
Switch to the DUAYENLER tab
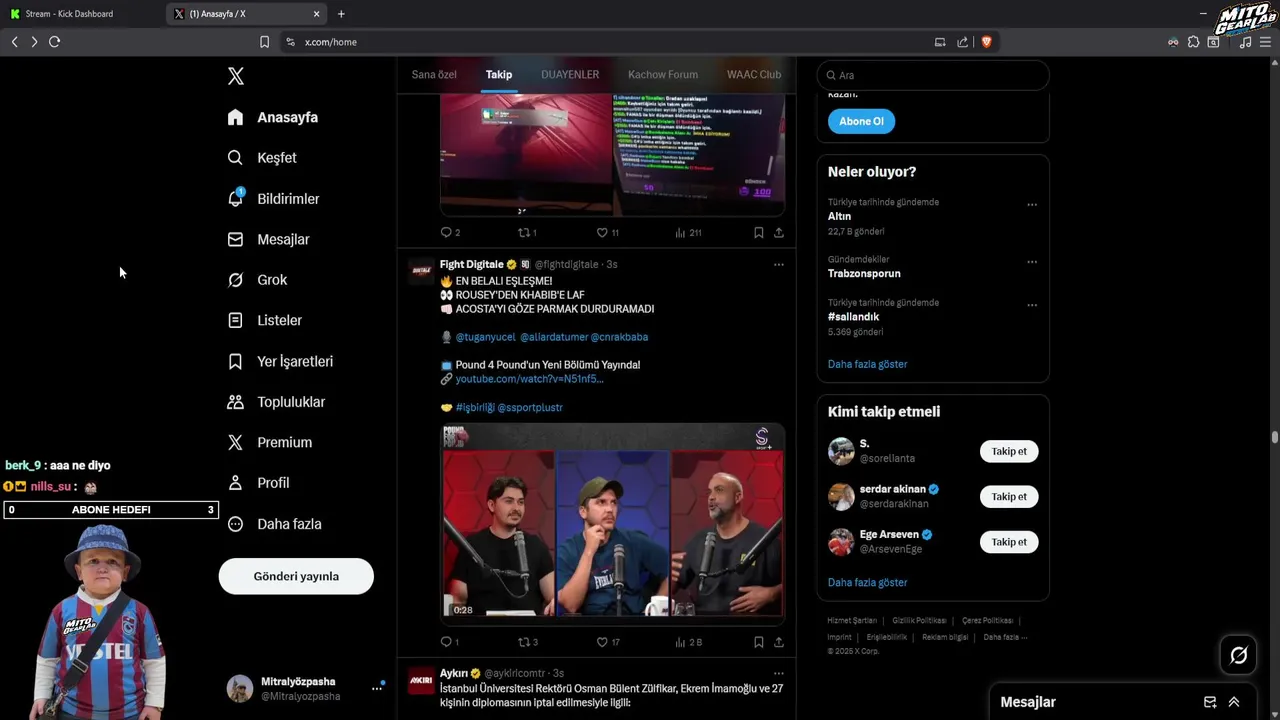click(570, 75)
